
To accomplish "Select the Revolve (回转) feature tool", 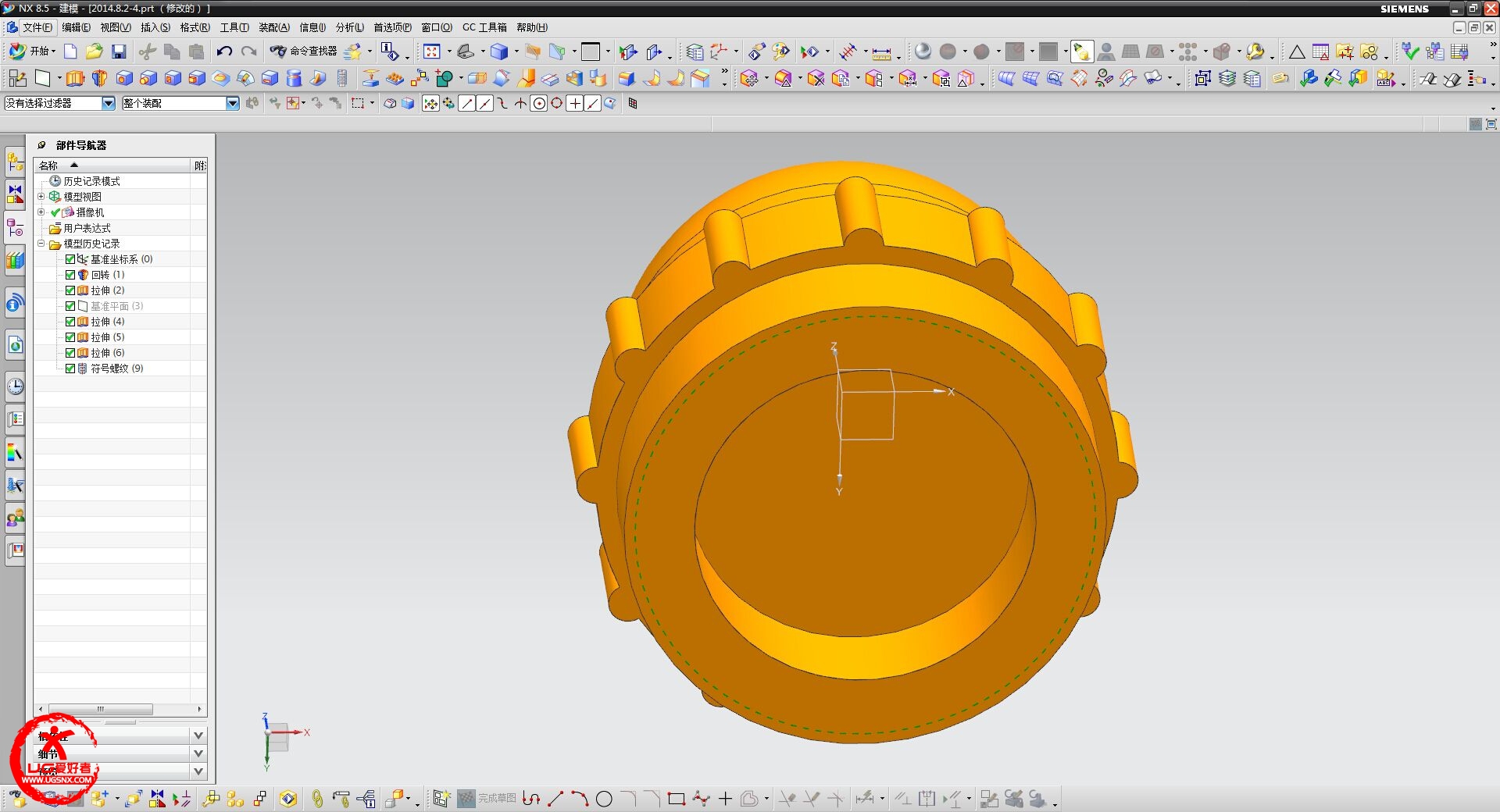I will point(99,78).
